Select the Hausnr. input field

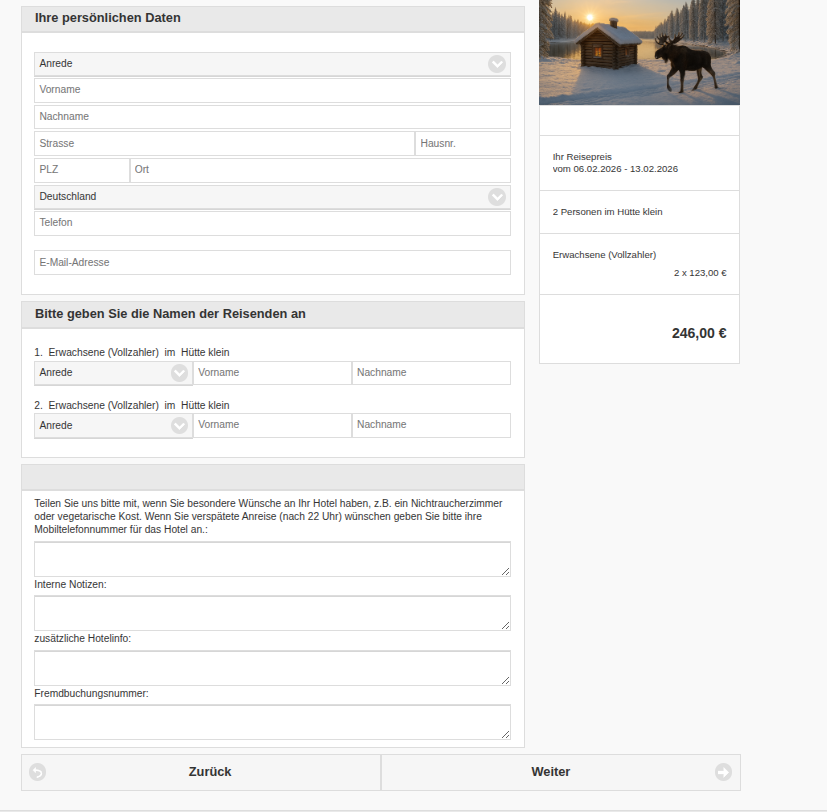pyautogui.click(x=462, y=144)
